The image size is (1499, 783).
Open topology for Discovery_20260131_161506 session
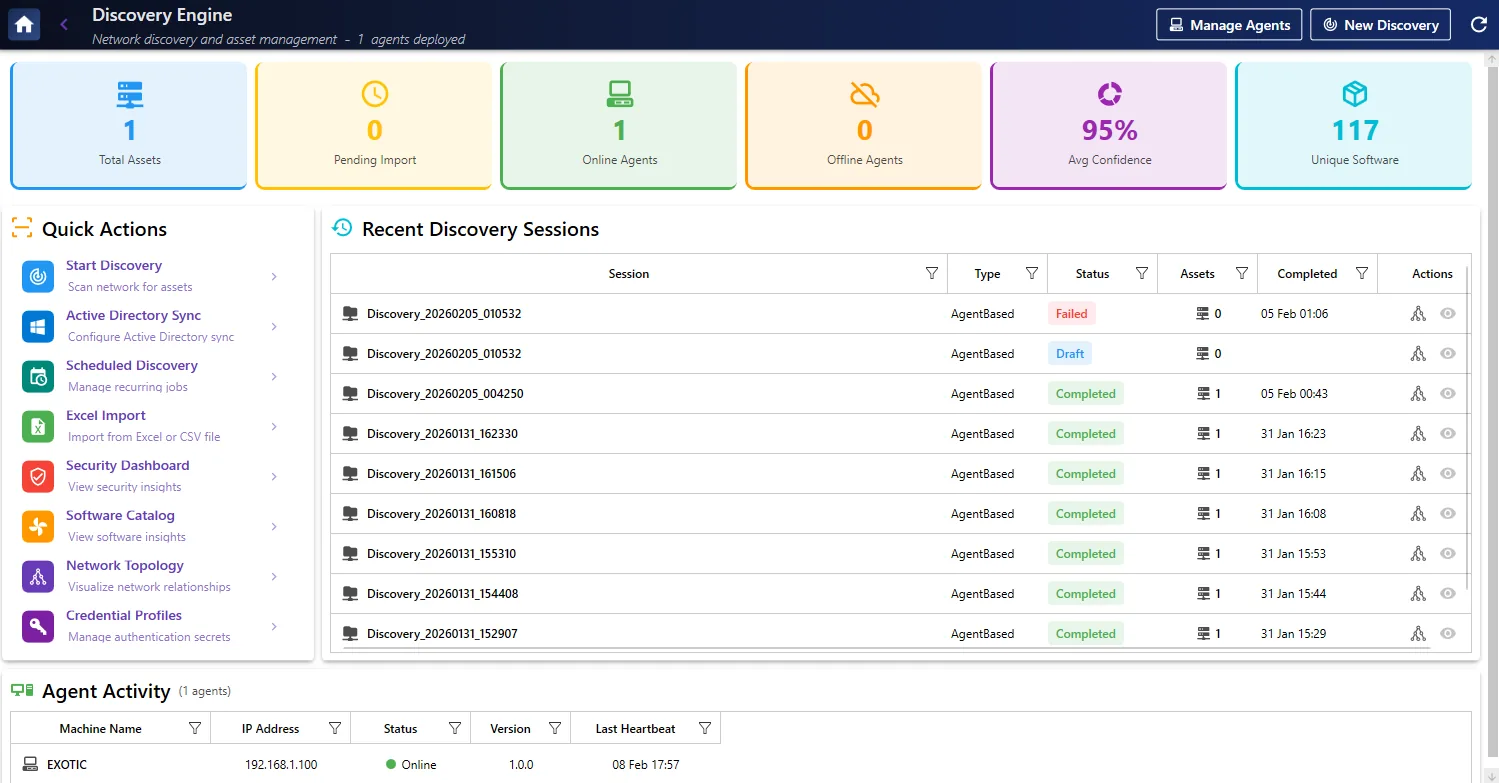(x=1417, y=474)
